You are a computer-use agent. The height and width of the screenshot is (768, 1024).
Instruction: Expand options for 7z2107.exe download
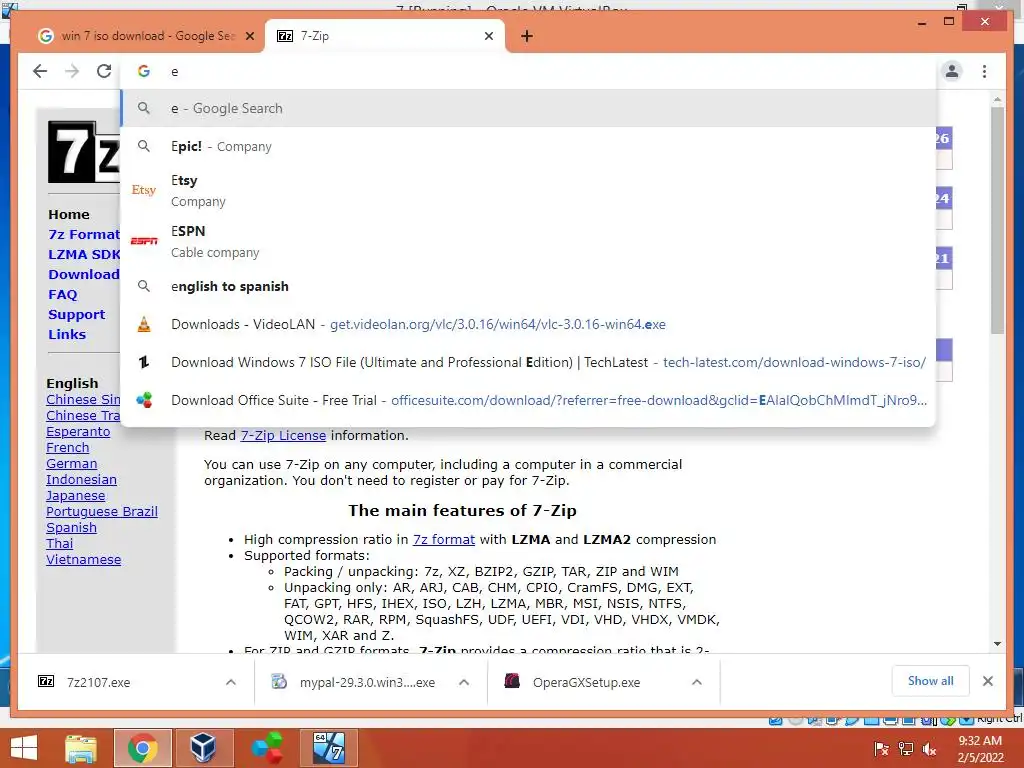click(x=231, y=682)
